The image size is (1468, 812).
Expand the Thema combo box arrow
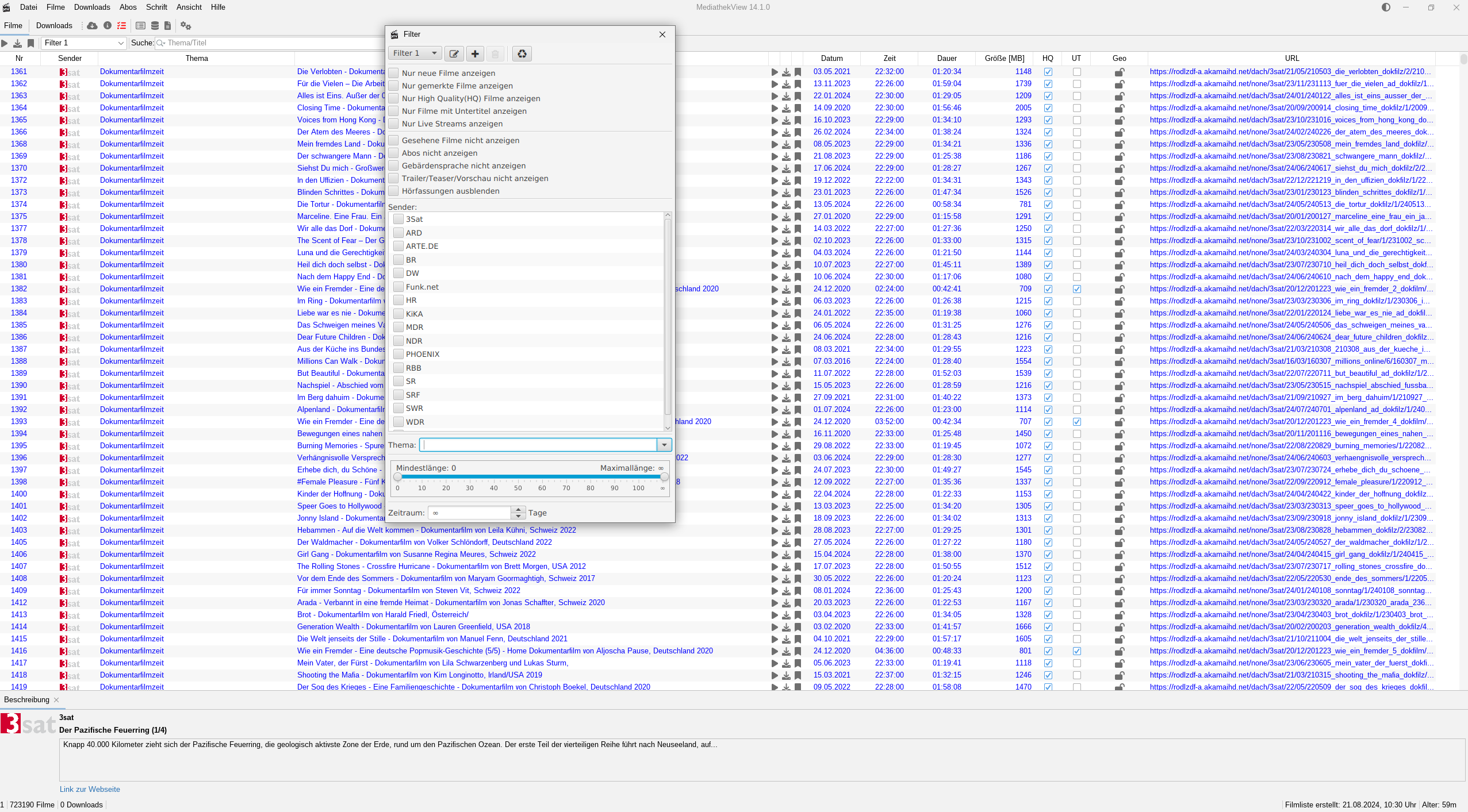point(664,445)
